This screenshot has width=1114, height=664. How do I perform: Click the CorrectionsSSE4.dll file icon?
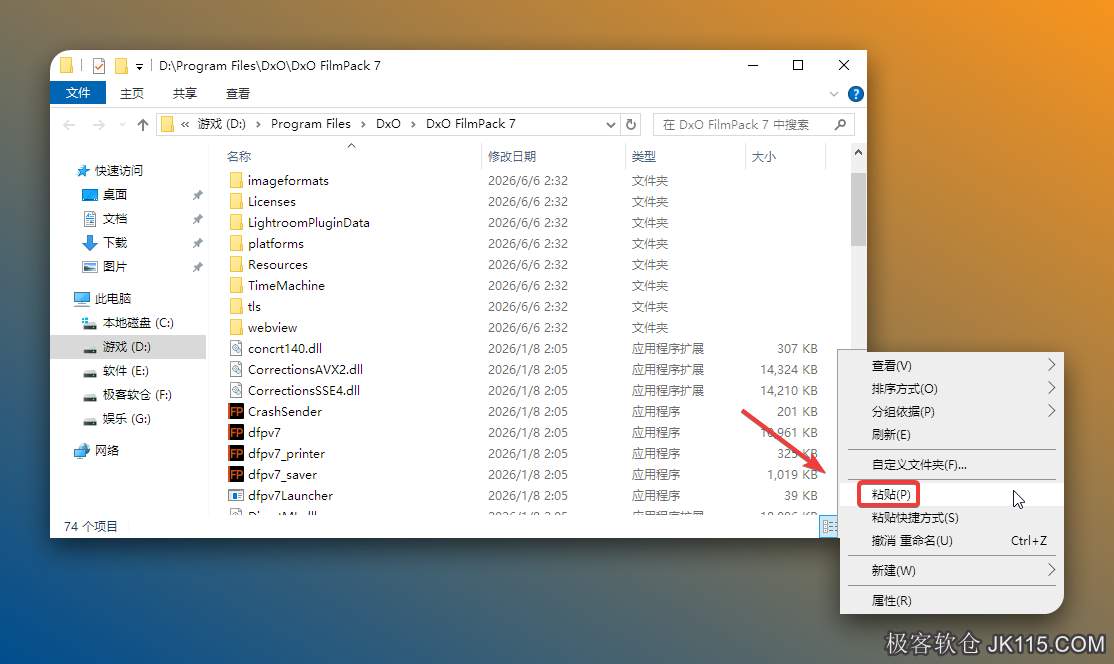pyautogui.click(x=236, y=390)
